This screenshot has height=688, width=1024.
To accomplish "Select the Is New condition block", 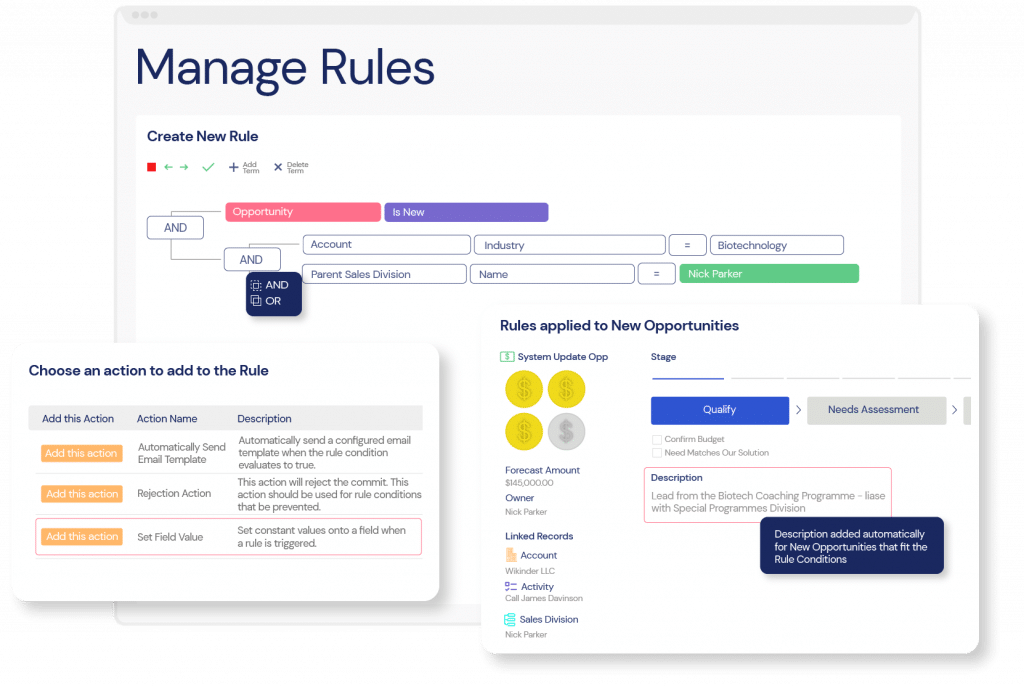I will click(x=466, y=212).
